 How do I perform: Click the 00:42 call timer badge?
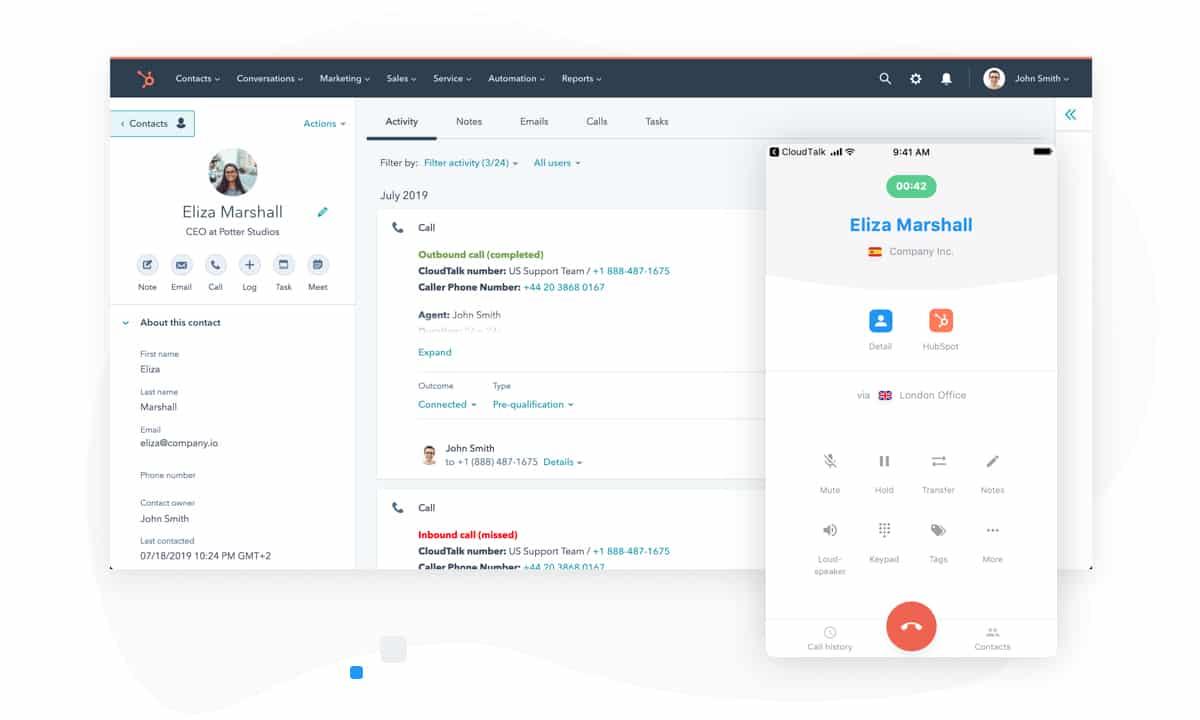911,186
